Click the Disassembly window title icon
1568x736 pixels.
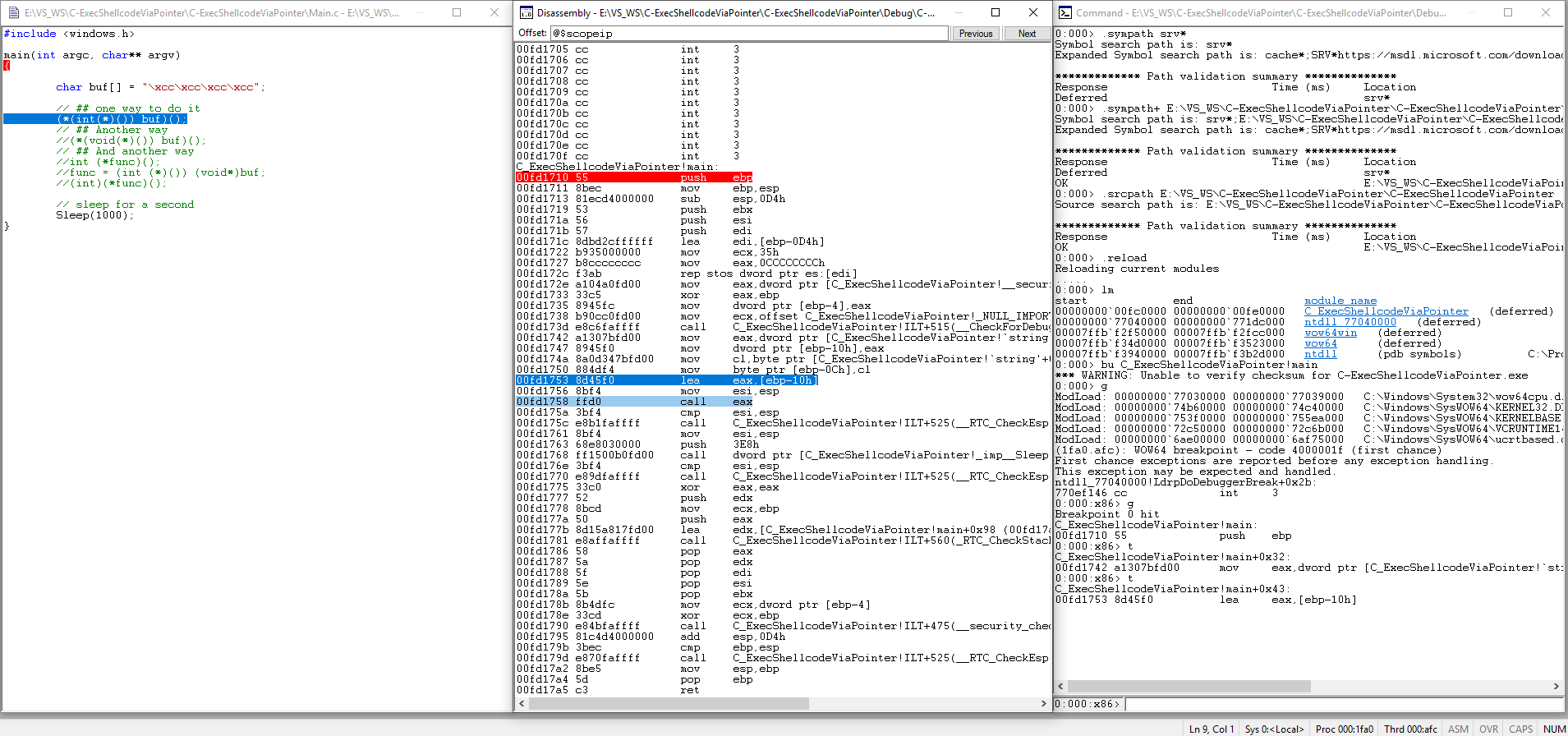coord(526,12)
